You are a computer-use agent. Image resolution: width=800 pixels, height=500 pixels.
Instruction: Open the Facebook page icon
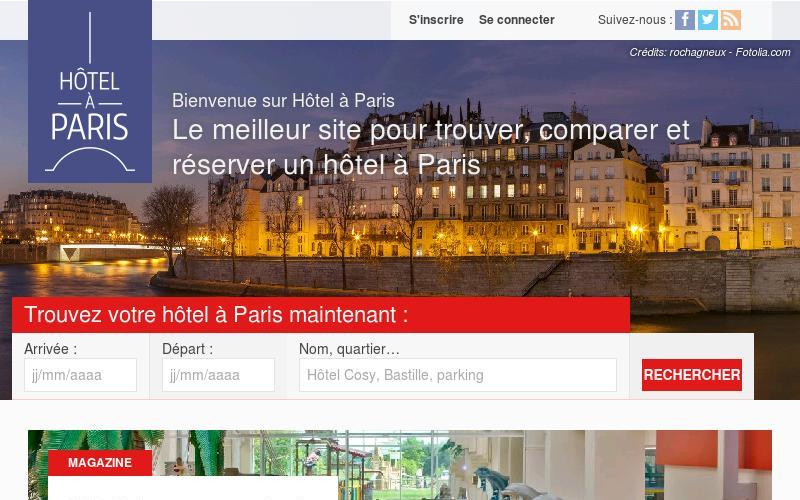(x=685, y=20)
